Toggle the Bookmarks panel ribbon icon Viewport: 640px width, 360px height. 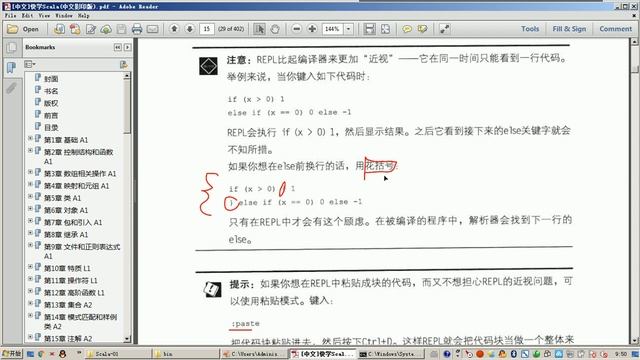pos(11,67)
